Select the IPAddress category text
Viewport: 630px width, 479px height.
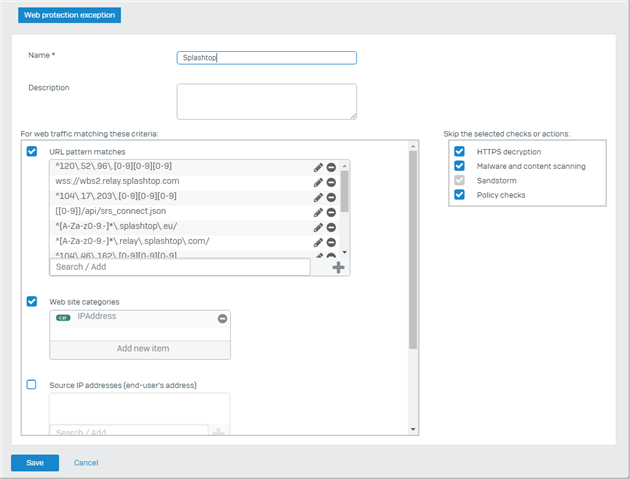point(97,316)
